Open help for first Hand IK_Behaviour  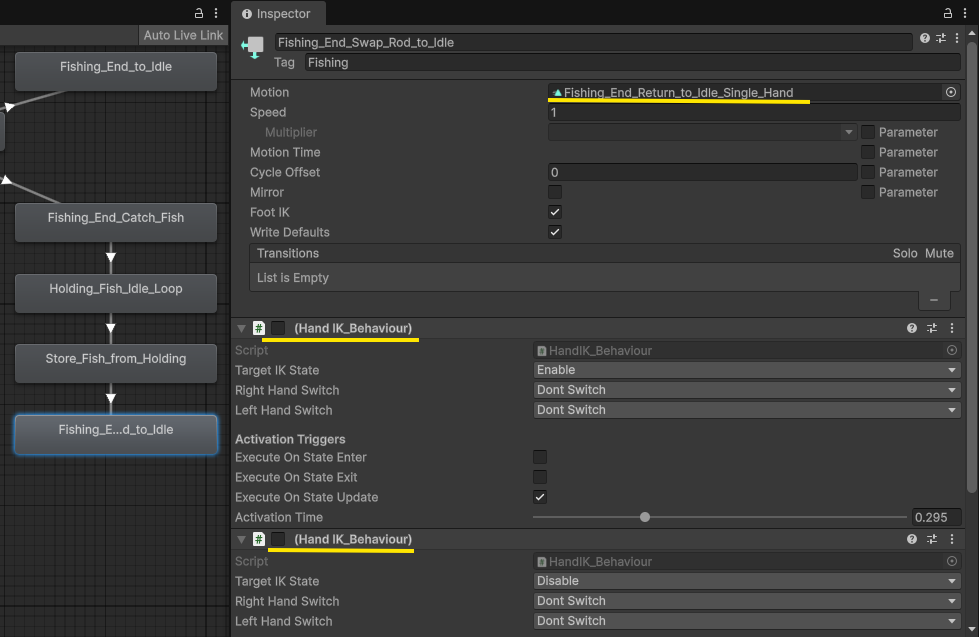[912, 328]
